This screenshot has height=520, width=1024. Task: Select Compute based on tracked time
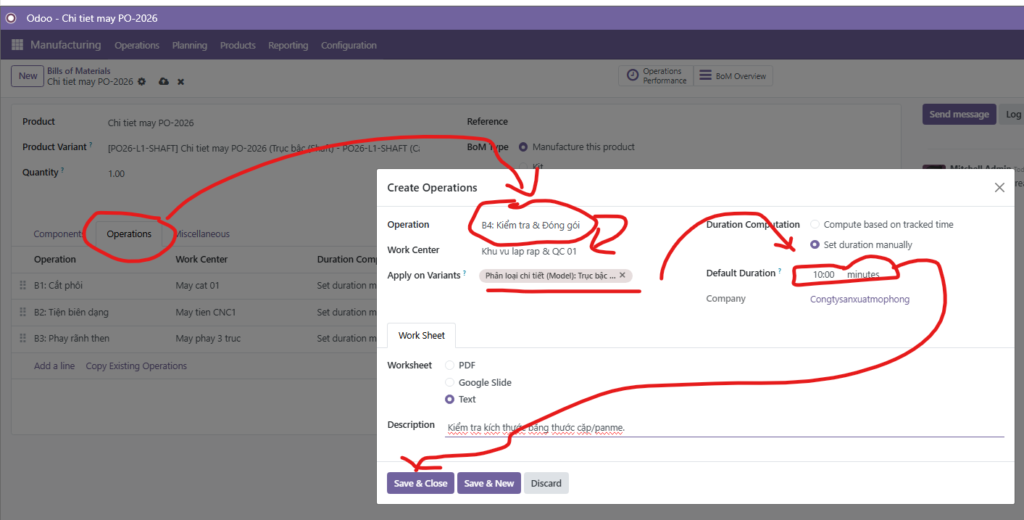pyautogui.click(x=815, y=225)
